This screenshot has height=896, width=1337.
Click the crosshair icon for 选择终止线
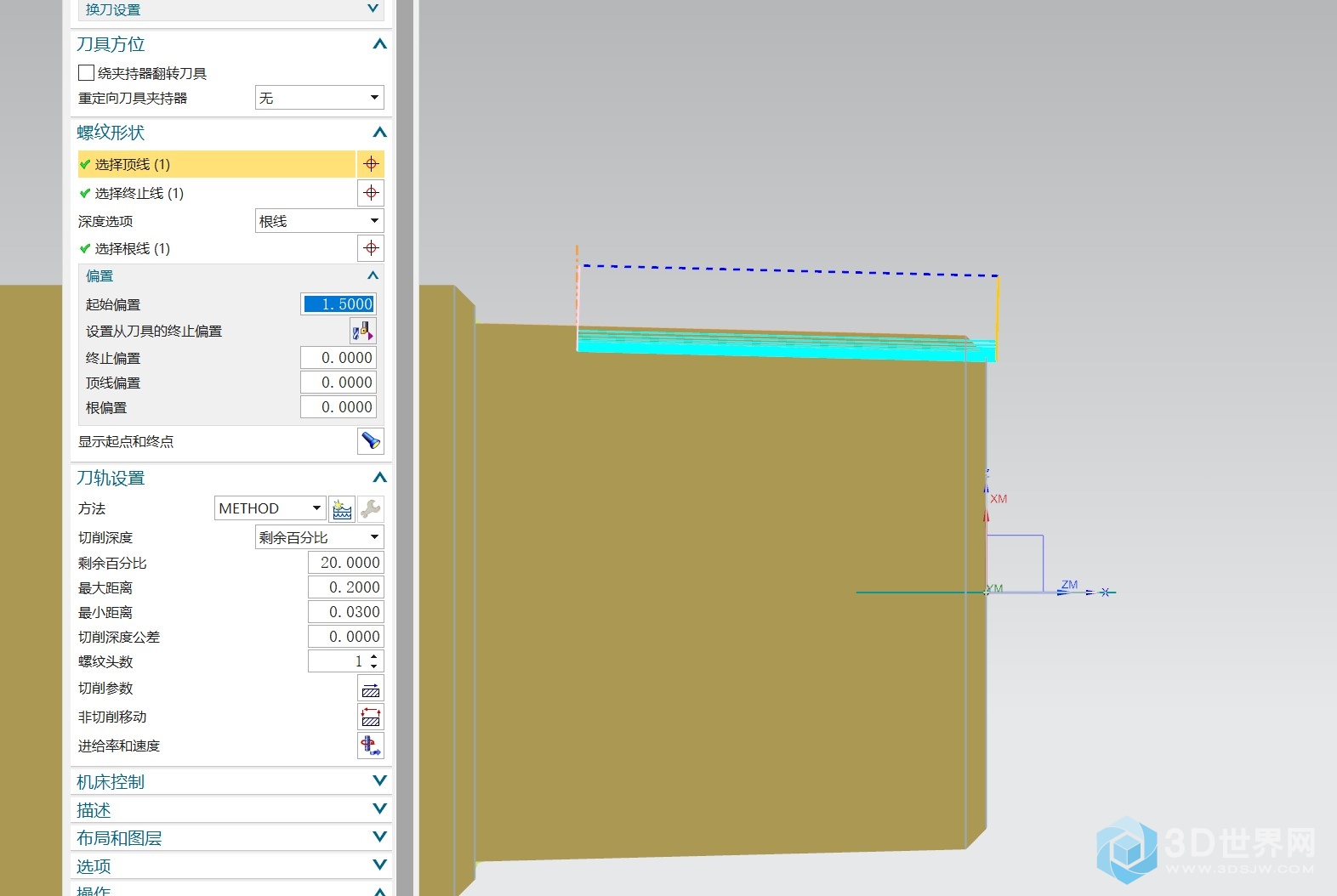[x=371, y=193]
